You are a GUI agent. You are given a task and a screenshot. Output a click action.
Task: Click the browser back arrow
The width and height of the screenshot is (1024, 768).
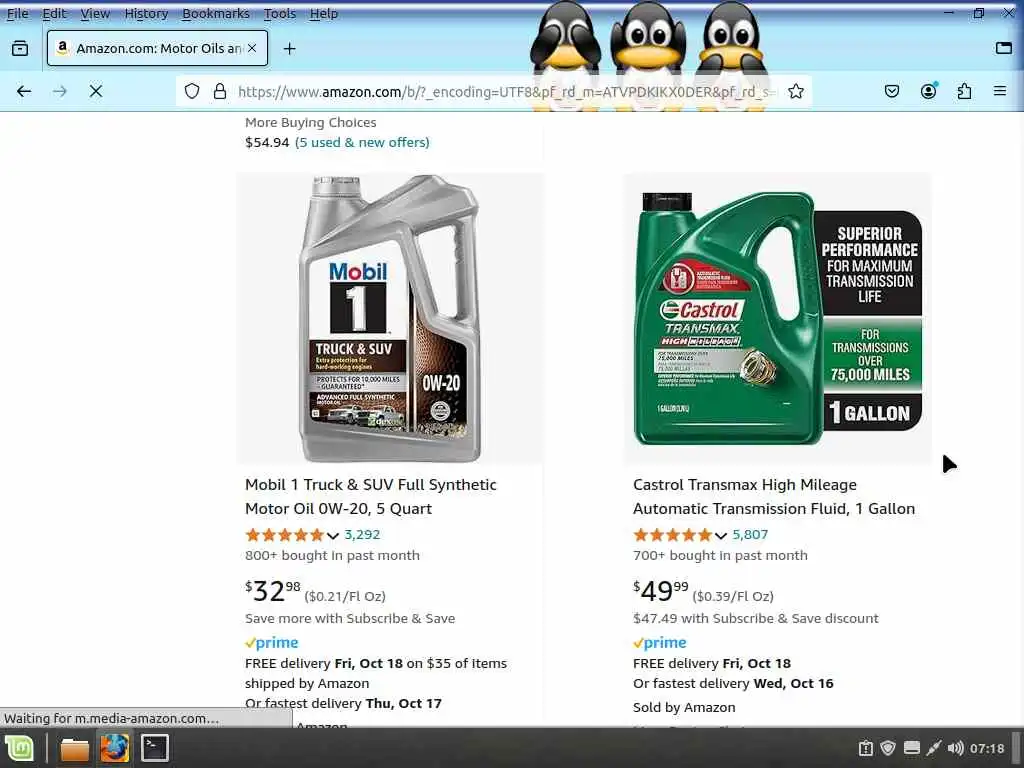[24, 91]
